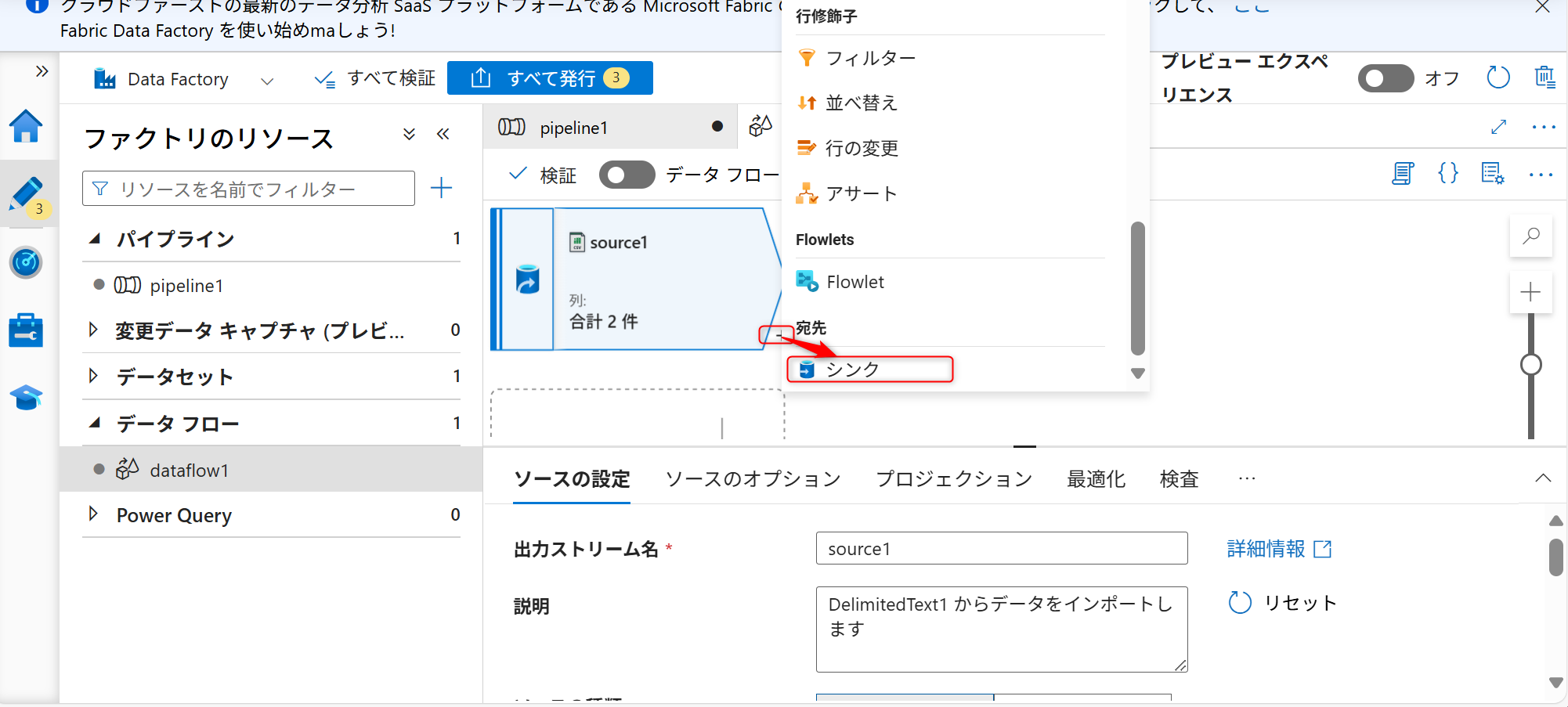The width and height of the screenshot is (1568, 707).
Task: Open the Learn graduation cap icon
Action: coord(27,398)
